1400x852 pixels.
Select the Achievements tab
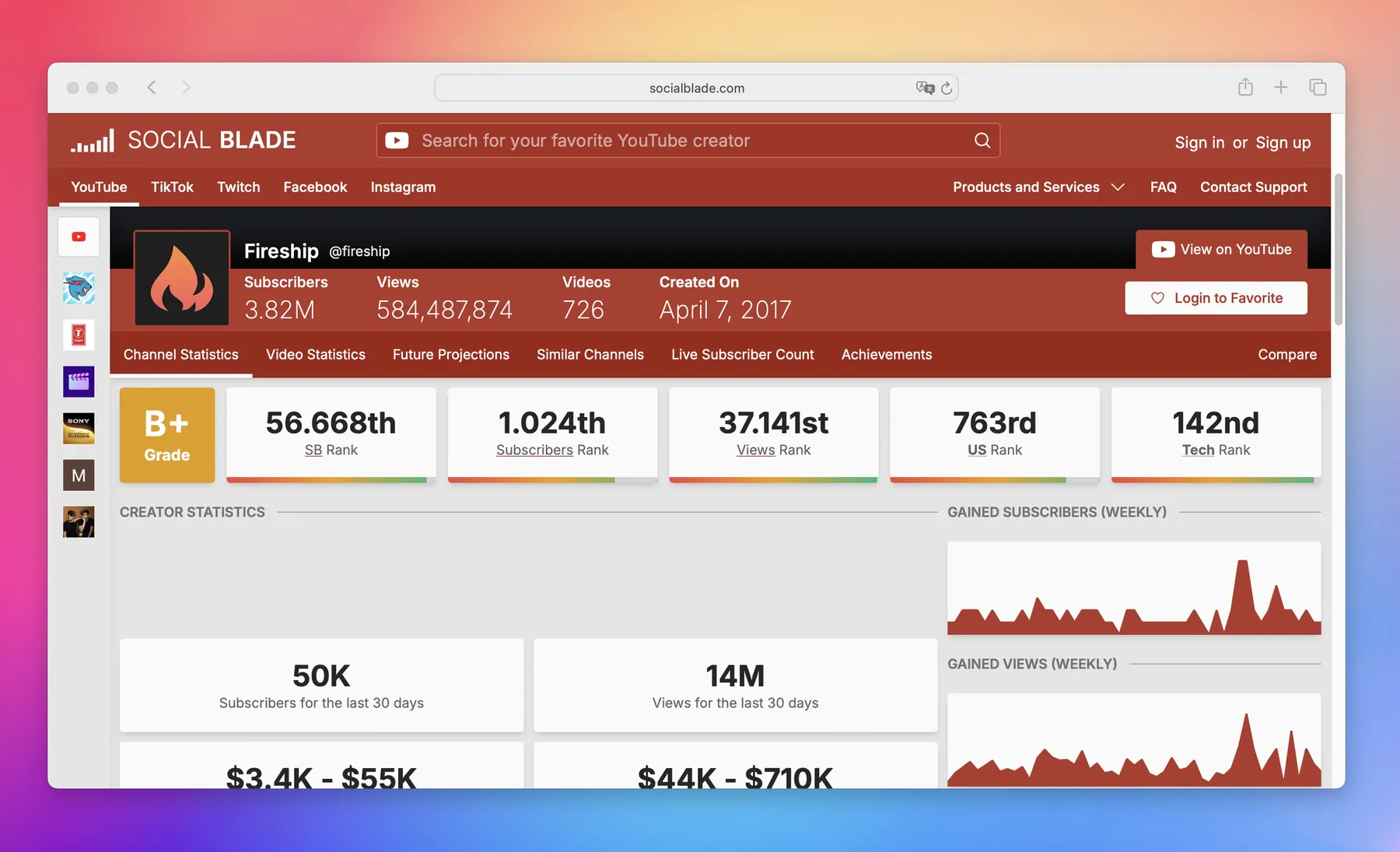tap(886, 355)
